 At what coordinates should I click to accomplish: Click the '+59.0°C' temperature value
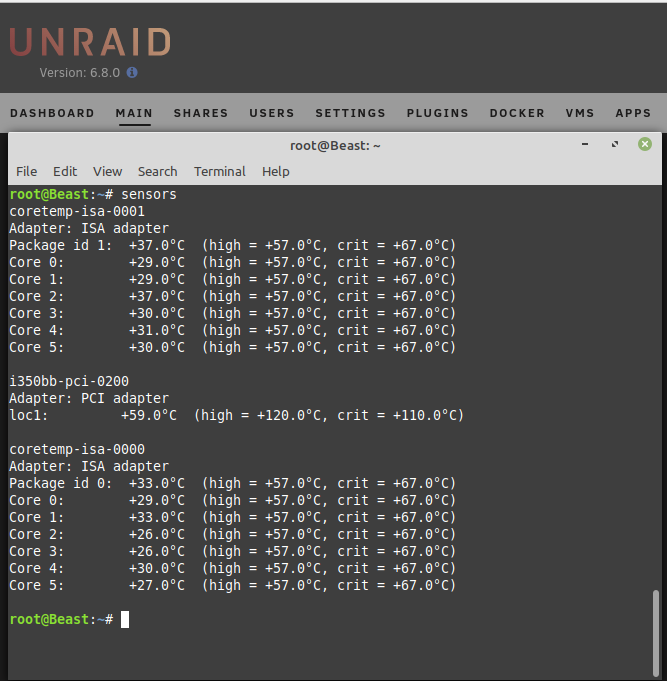tap(149, 415)
